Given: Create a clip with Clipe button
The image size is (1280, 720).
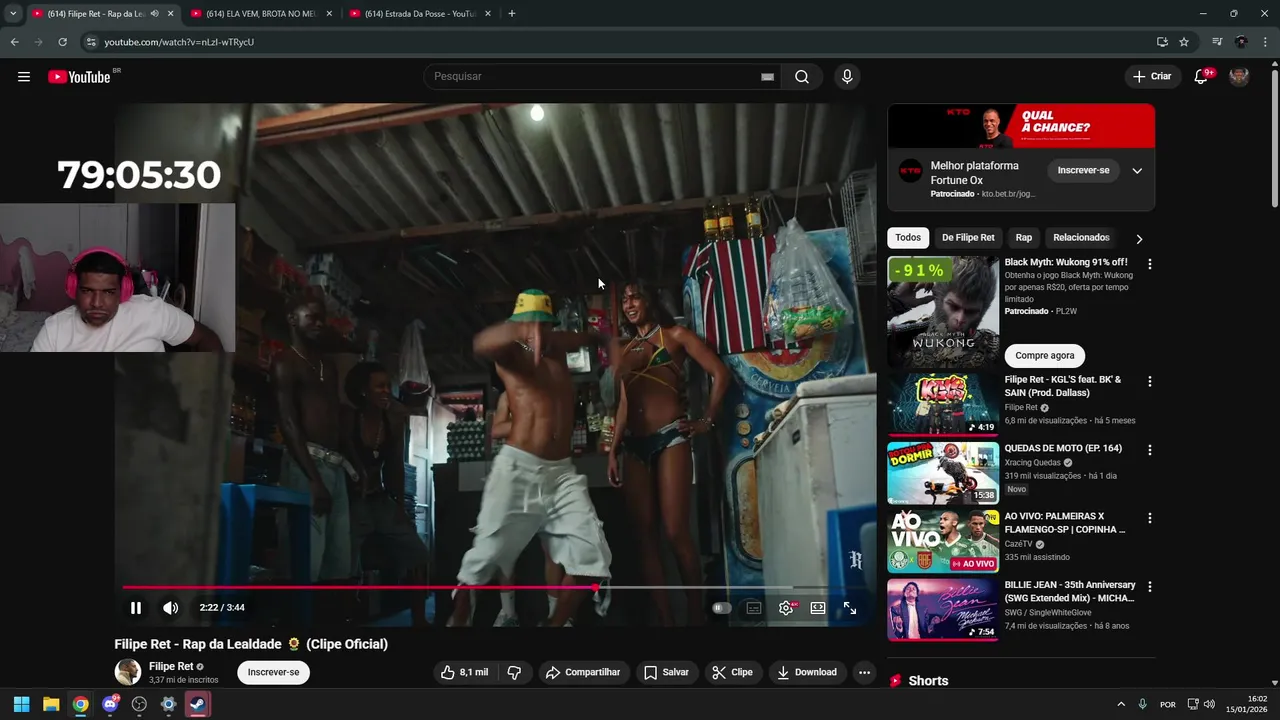Looking at the screenshot, I should (732, 672).
